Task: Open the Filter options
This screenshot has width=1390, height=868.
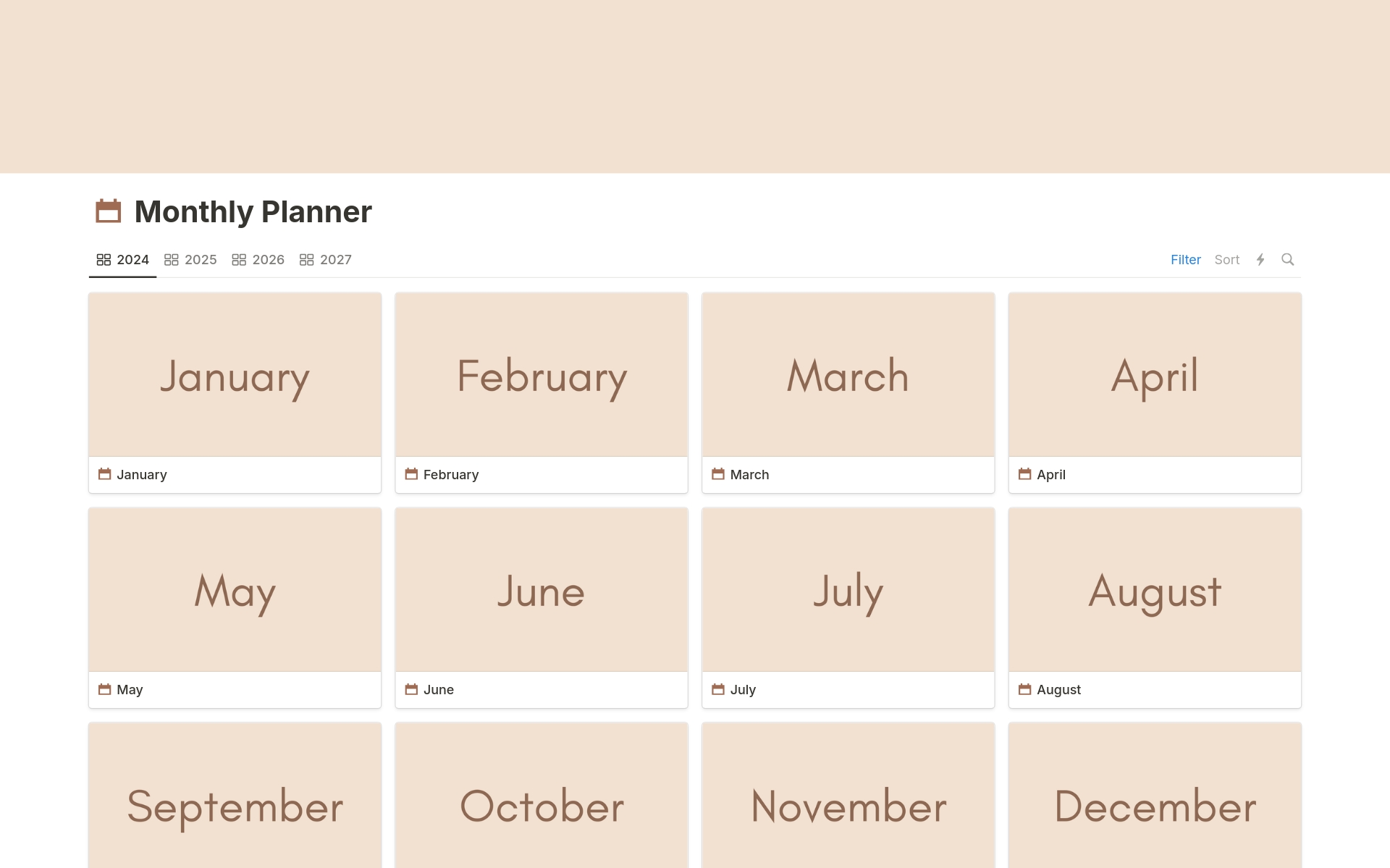Action: point(1185,259)
